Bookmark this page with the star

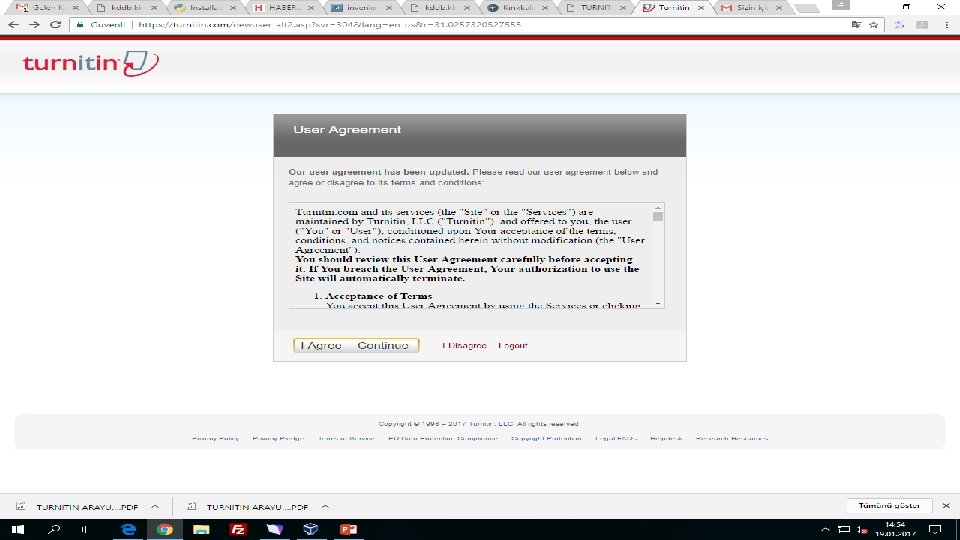[873, 24]
